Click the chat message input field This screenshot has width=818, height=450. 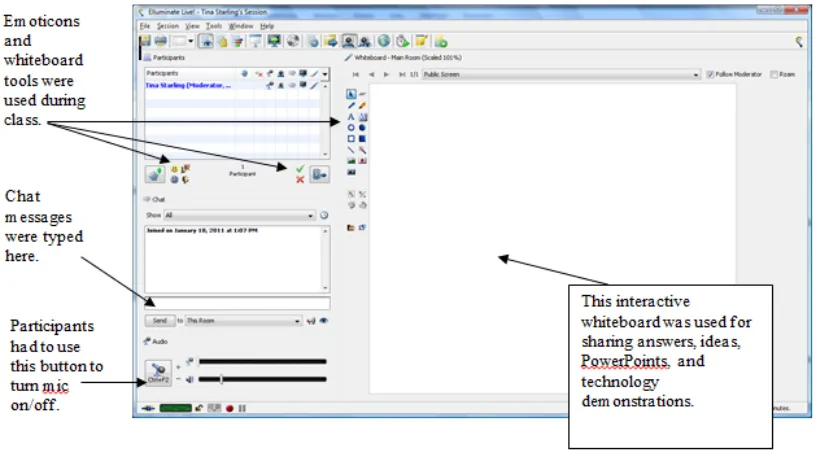click(237, 303)
